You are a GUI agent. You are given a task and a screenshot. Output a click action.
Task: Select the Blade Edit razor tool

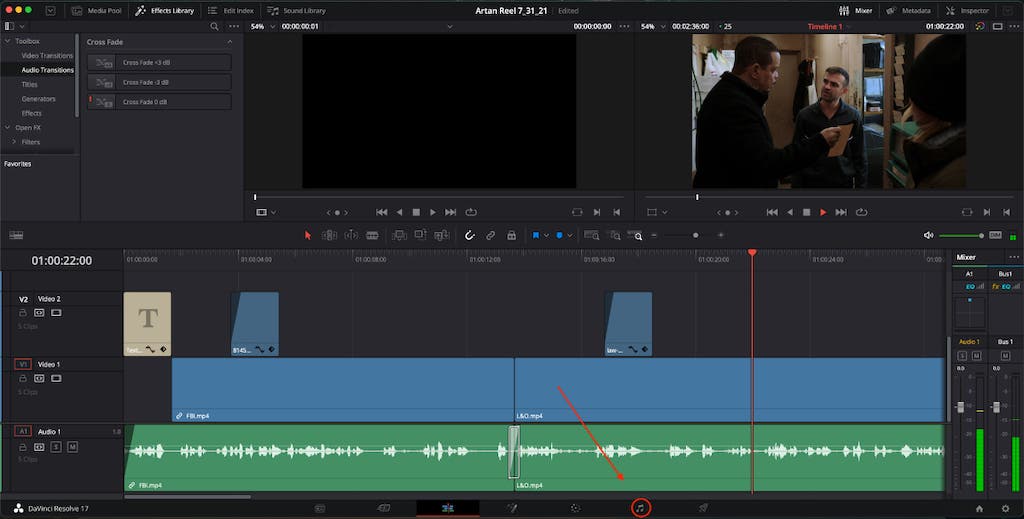(x=372, y=236)
